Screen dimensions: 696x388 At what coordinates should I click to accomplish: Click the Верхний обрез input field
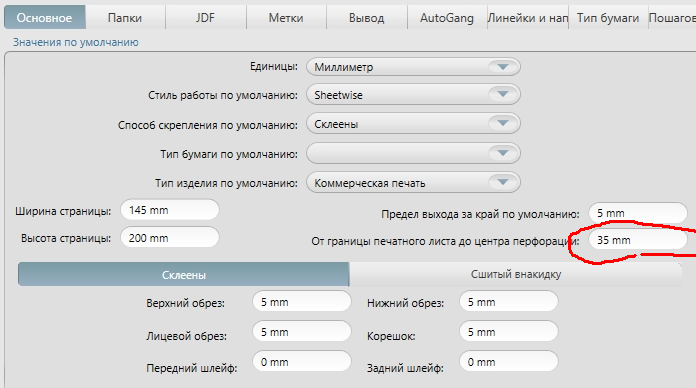pyautogui.click(x=302, y=302)
